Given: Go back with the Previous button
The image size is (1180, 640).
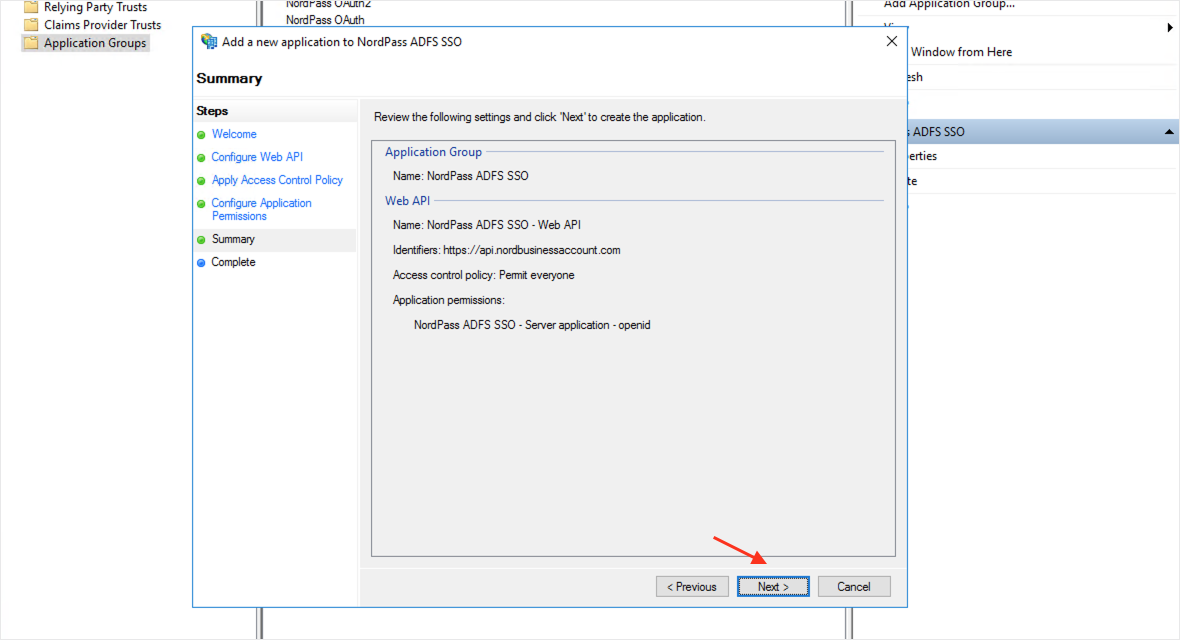Looking at the screenshot, I should point(692,587).
